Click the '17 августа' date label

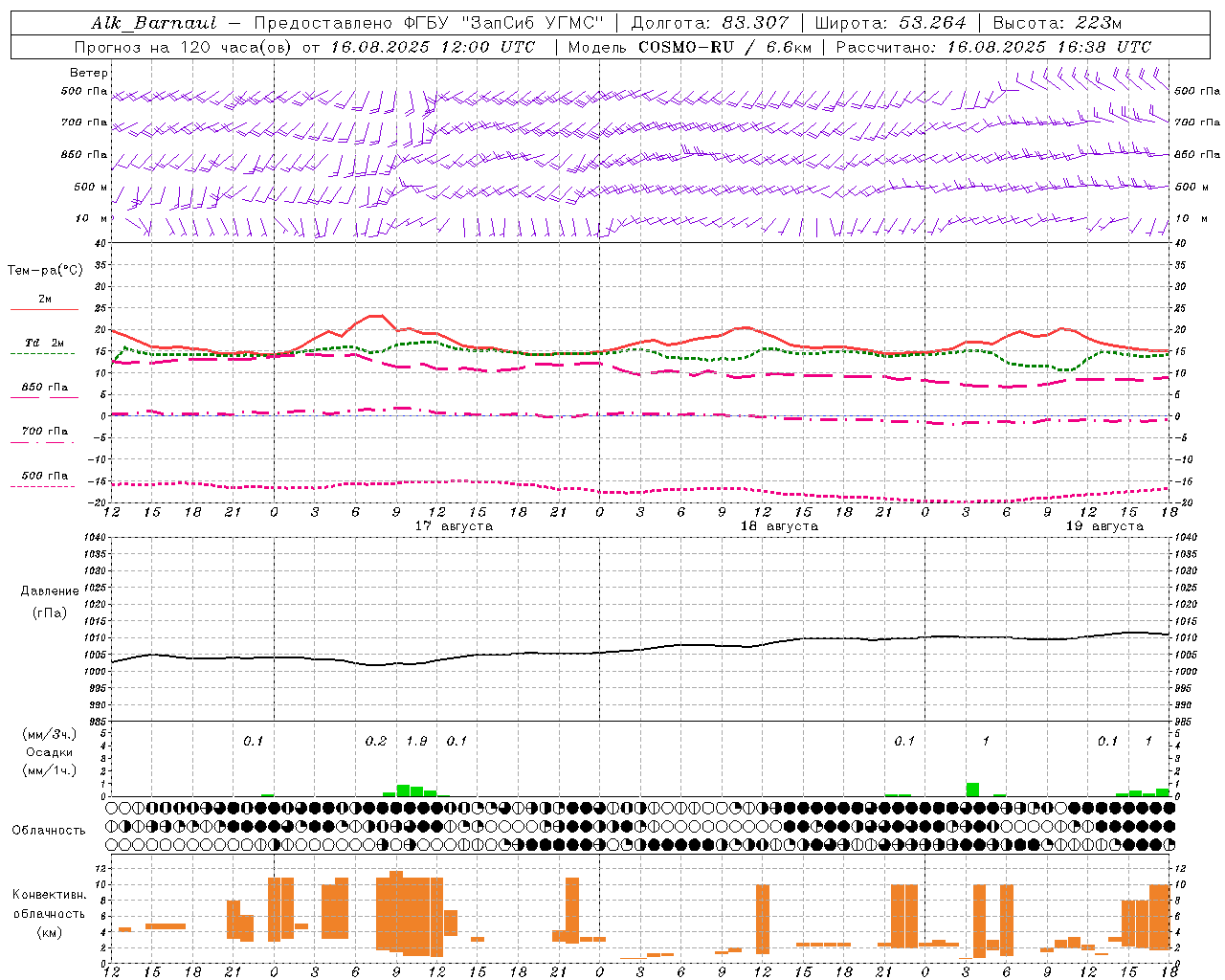click(454, 526)
